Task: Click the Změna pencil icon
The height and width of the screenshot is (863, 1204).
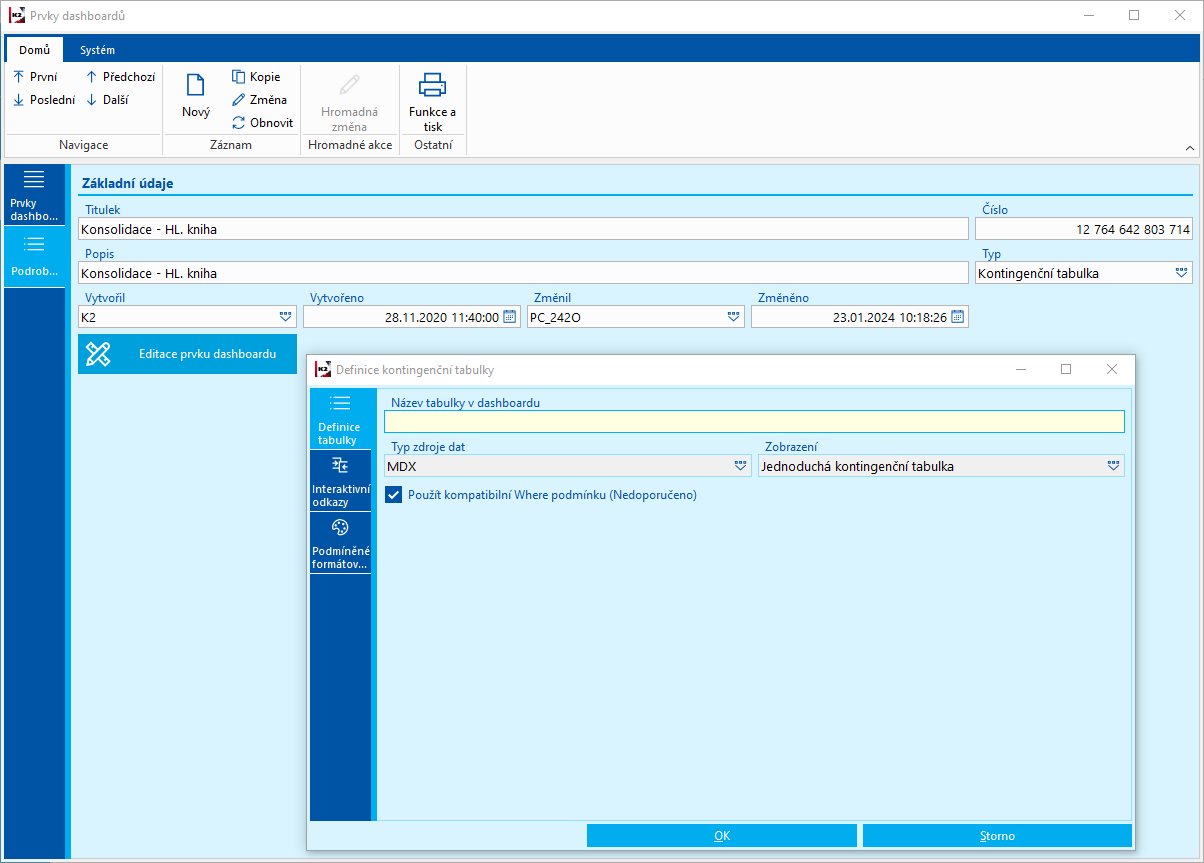Action: pos(239,100)
